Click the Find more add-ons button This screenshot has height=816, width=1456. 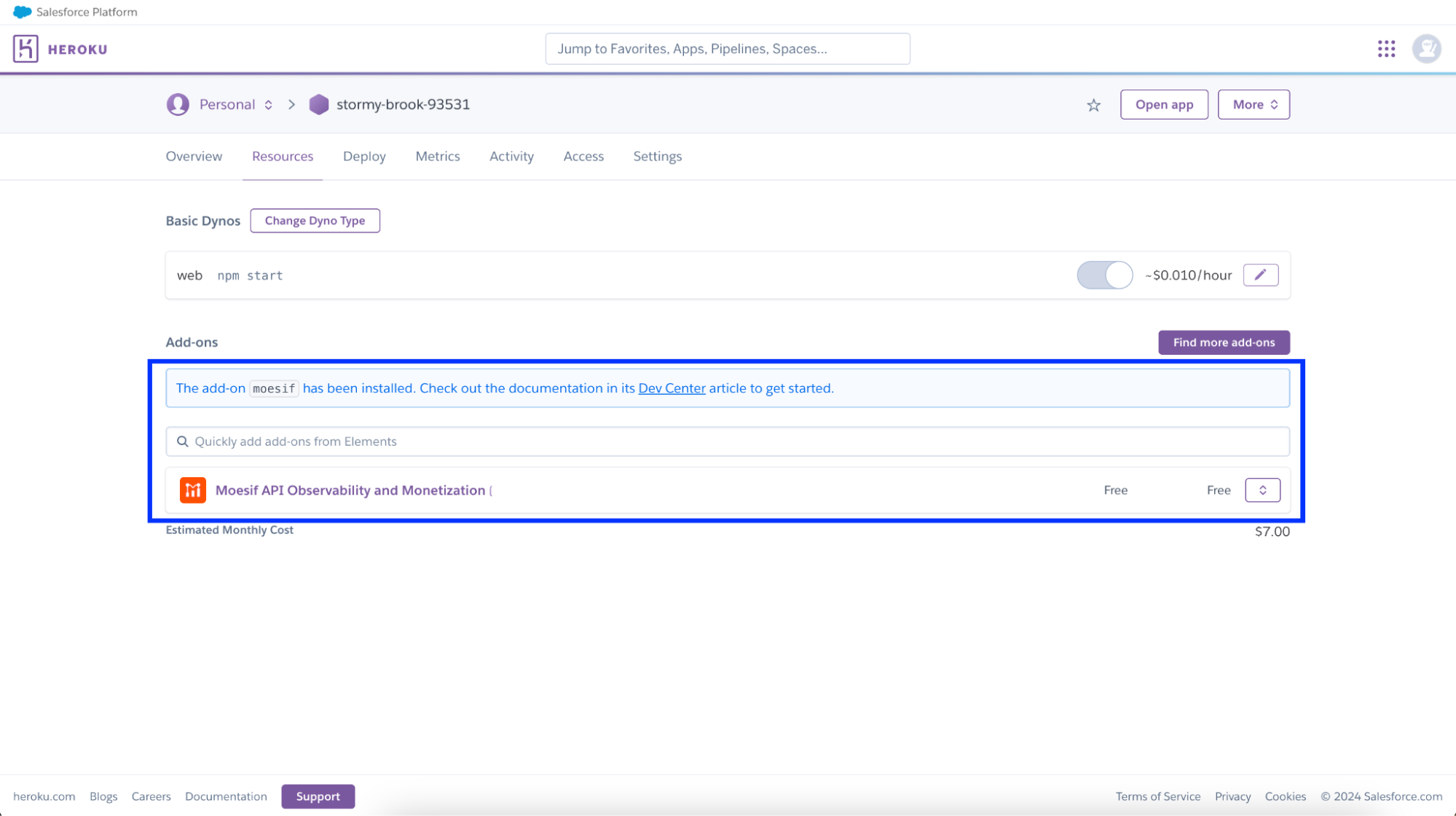click(x=1224, y=342)
